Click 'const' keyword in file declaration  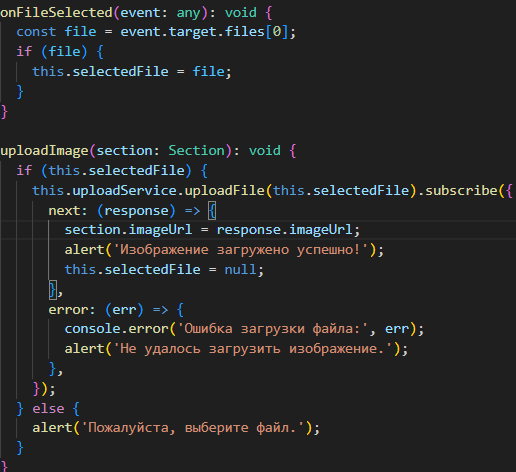click(36, 32)
